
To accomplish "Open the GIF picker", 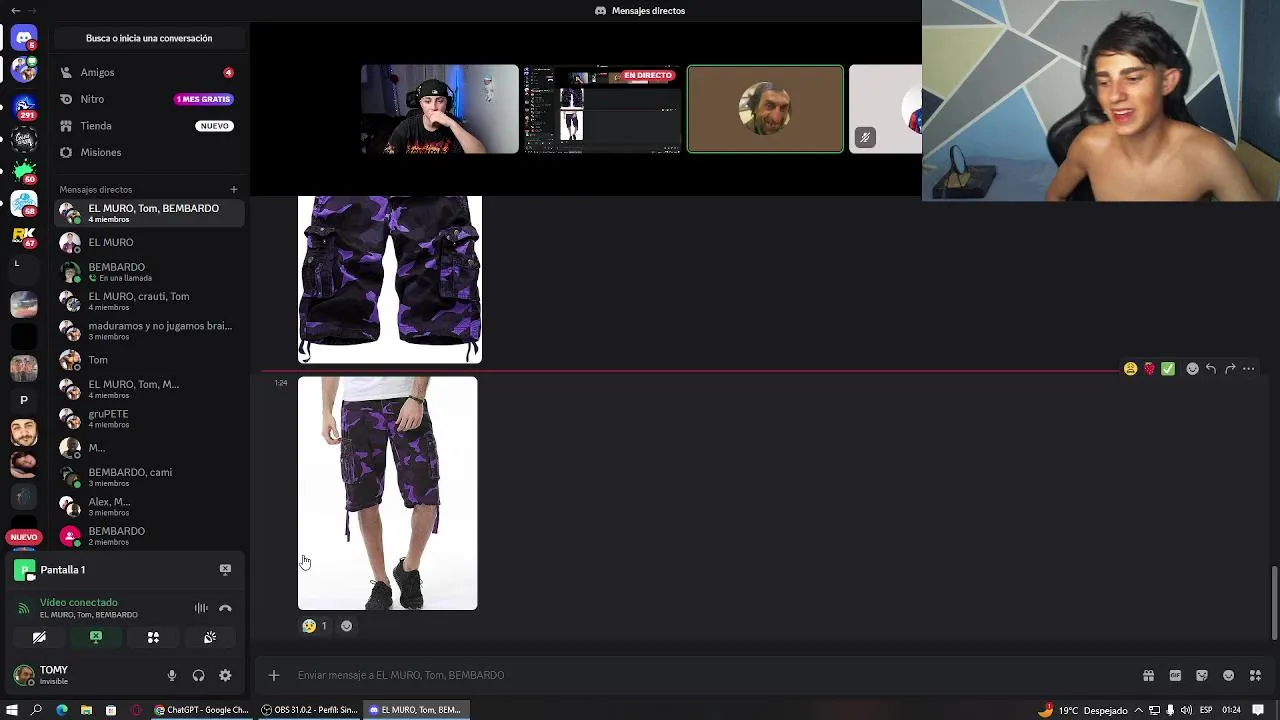I will 1175,675.
